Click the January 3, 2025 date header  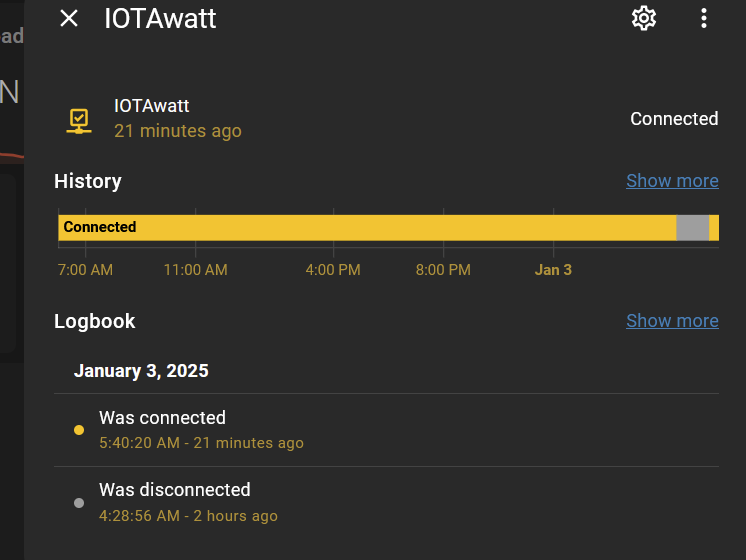[141, 371]
